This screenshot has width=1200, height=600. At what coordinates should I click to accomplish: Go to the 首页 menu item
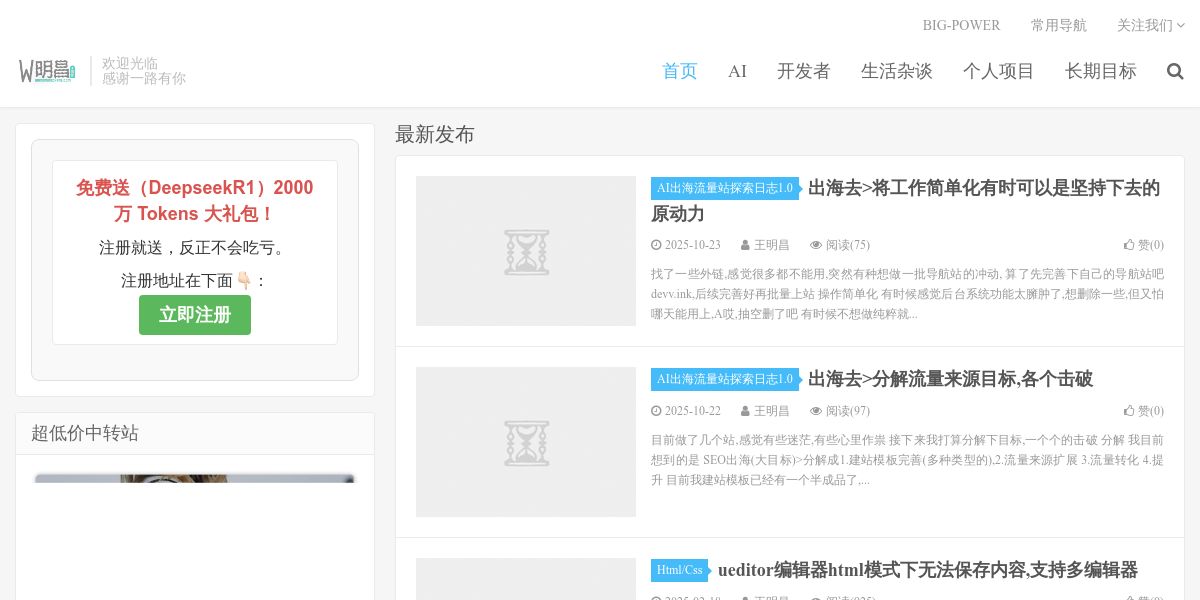pos(680,71)
